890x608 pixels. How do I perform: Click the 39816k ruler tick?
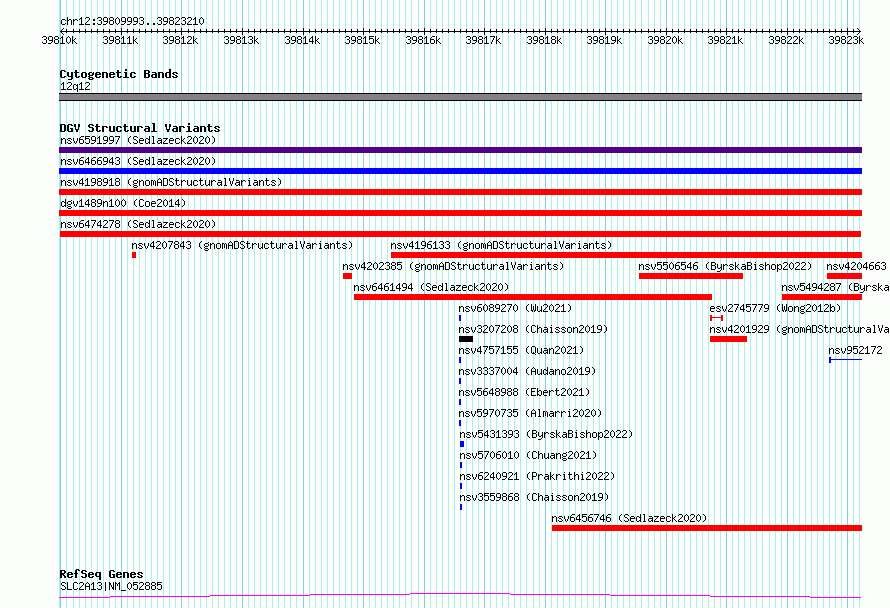point(423,40)
